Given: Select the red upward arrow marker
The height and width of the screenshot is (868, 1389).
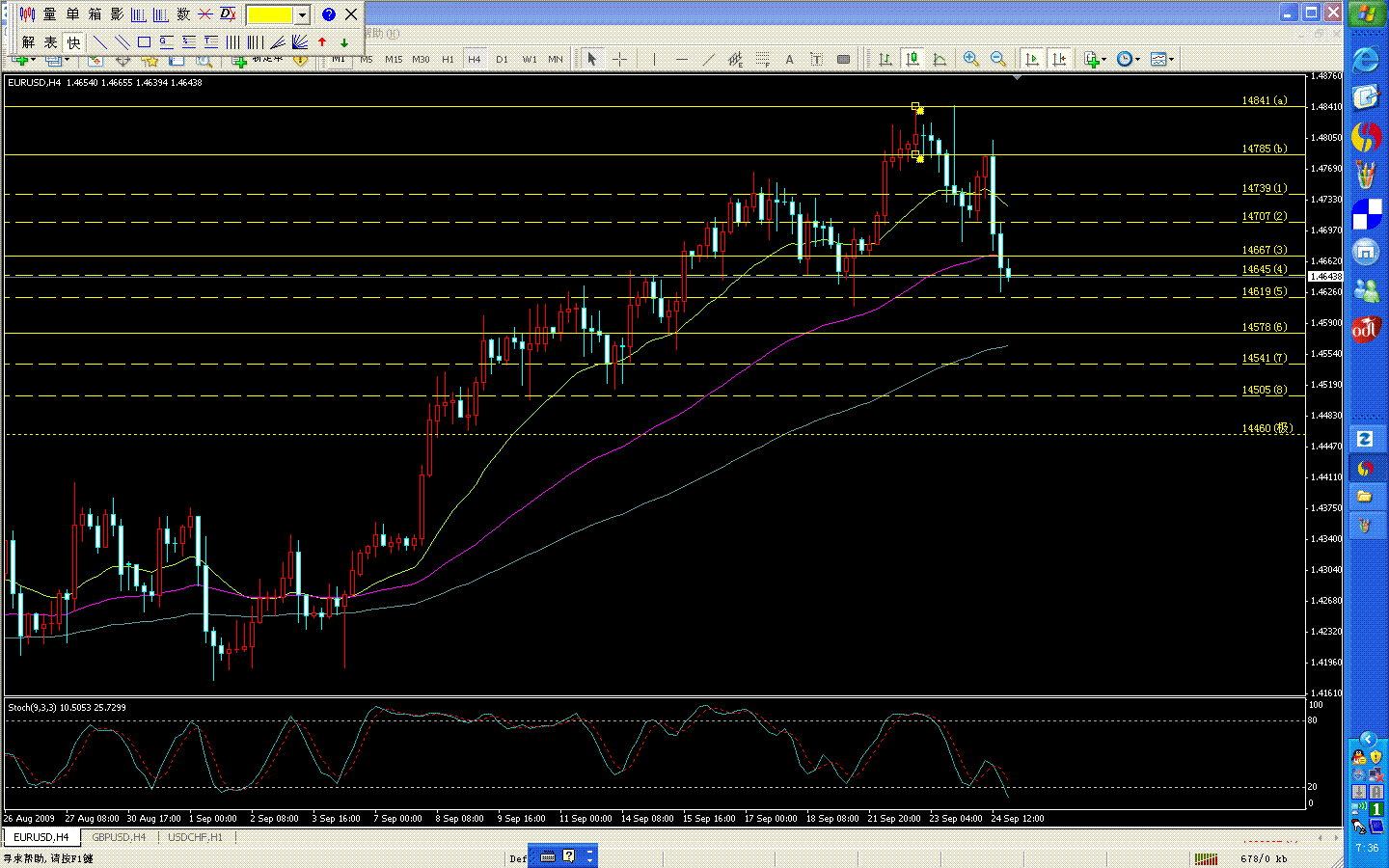Looking at the screenshot, I should coord(322,42).
